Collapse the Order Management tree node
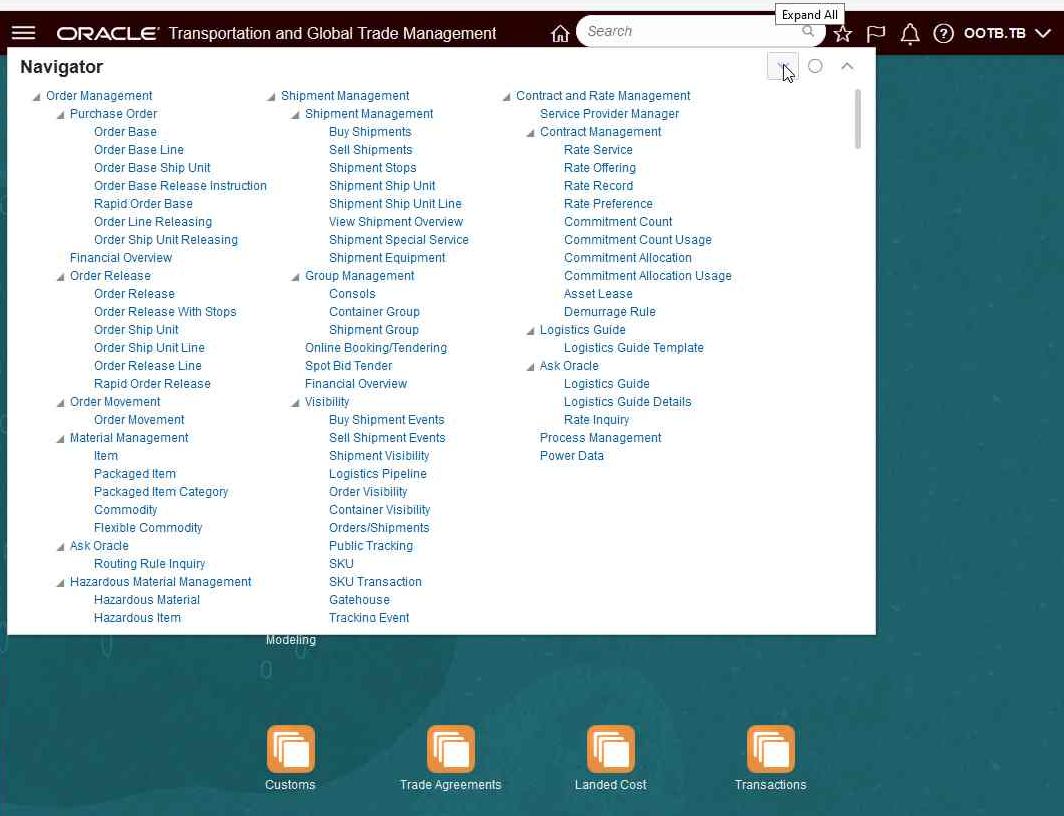 [36, 97]
